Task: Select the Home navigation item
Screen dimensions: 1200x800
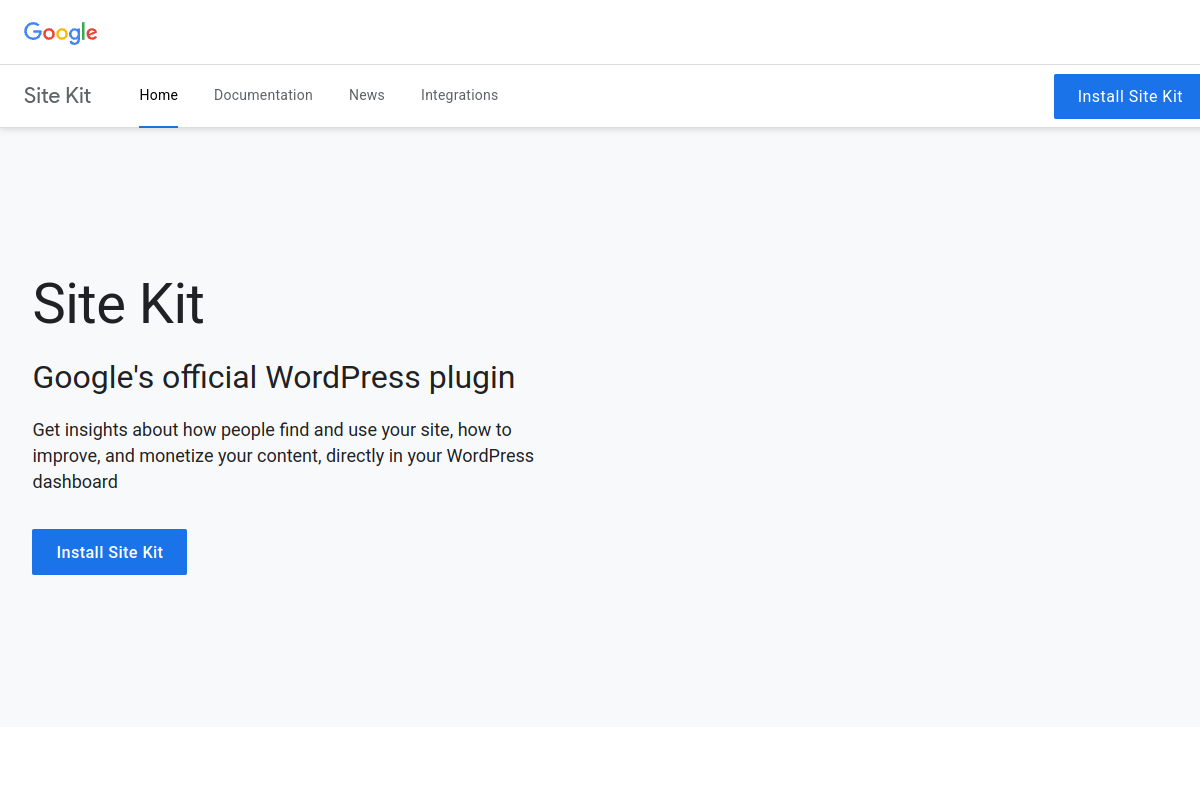Action: 158,95
